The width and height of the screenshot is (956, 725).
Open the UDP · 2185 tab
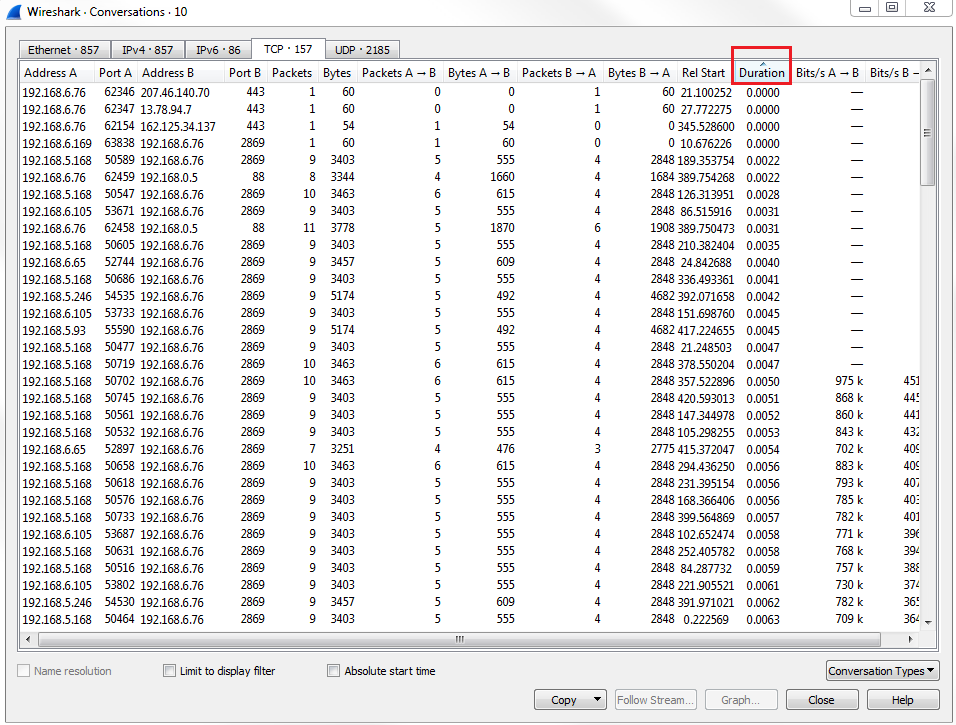[x=361, y=50]
